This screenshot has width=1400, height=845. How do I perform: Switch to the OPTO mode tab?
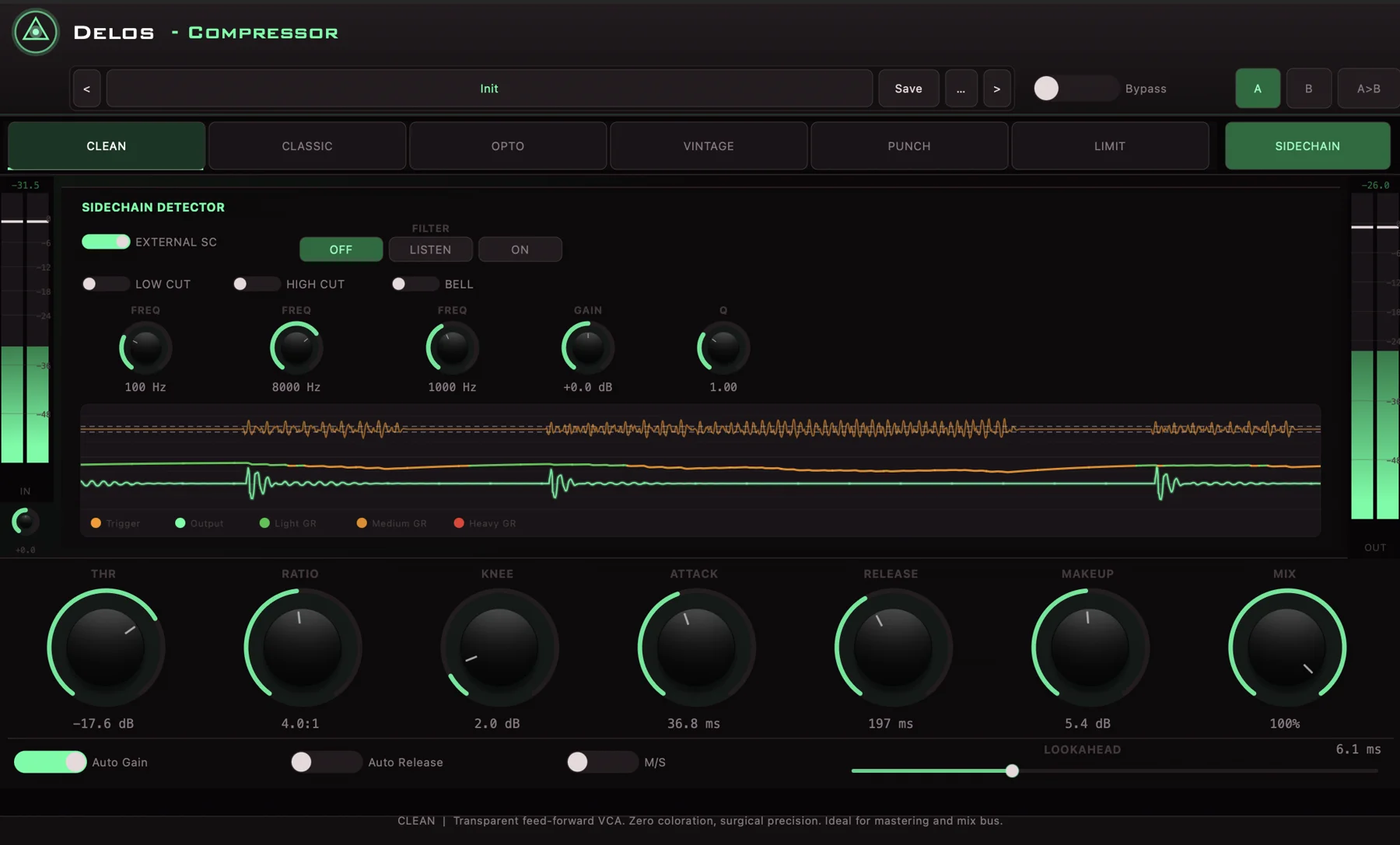[508, 146]
